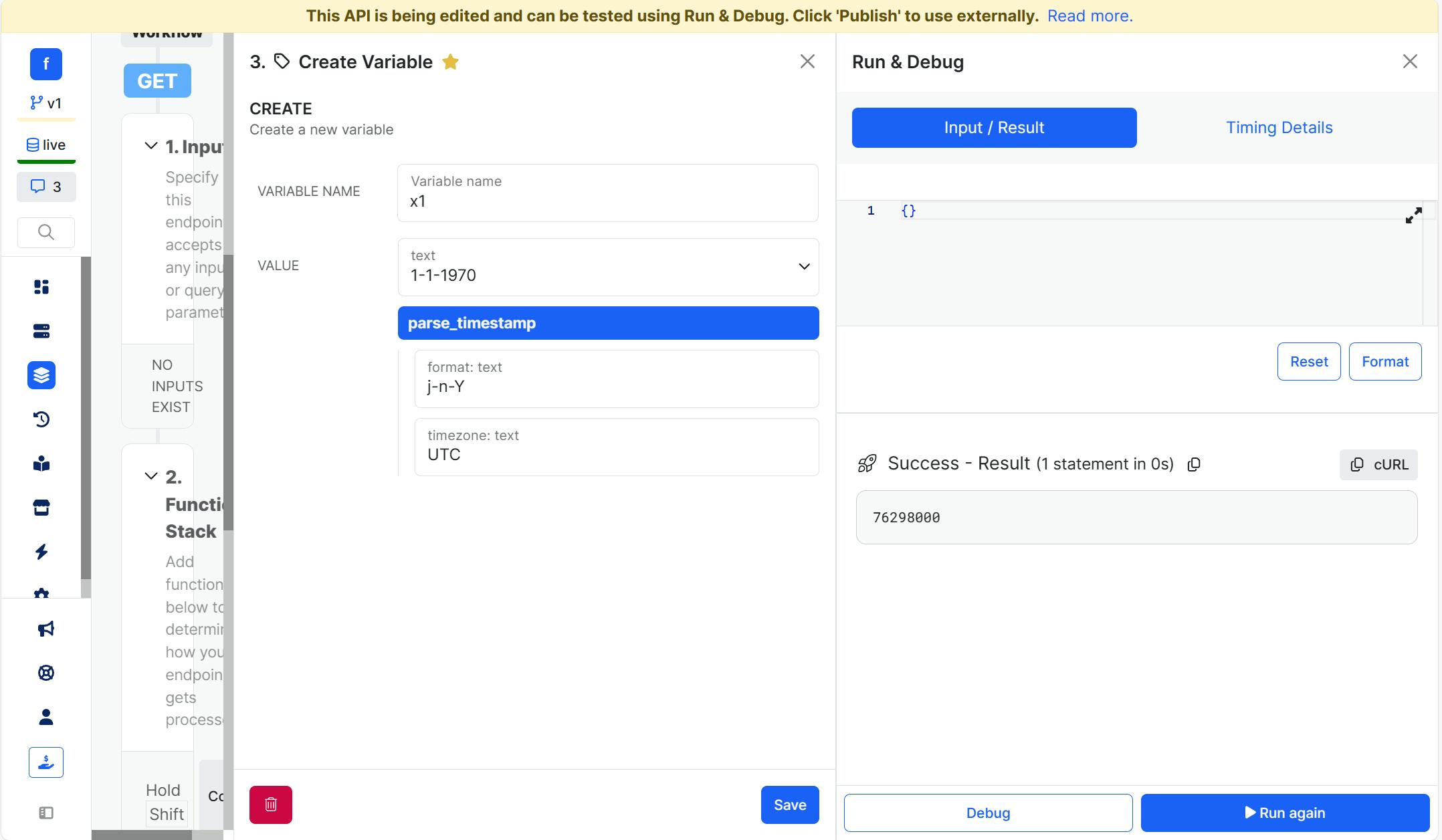Toggle the collapse sidebar icon at the bottom
Viewport: 1442px width, 840px height.
click(45, 813)
